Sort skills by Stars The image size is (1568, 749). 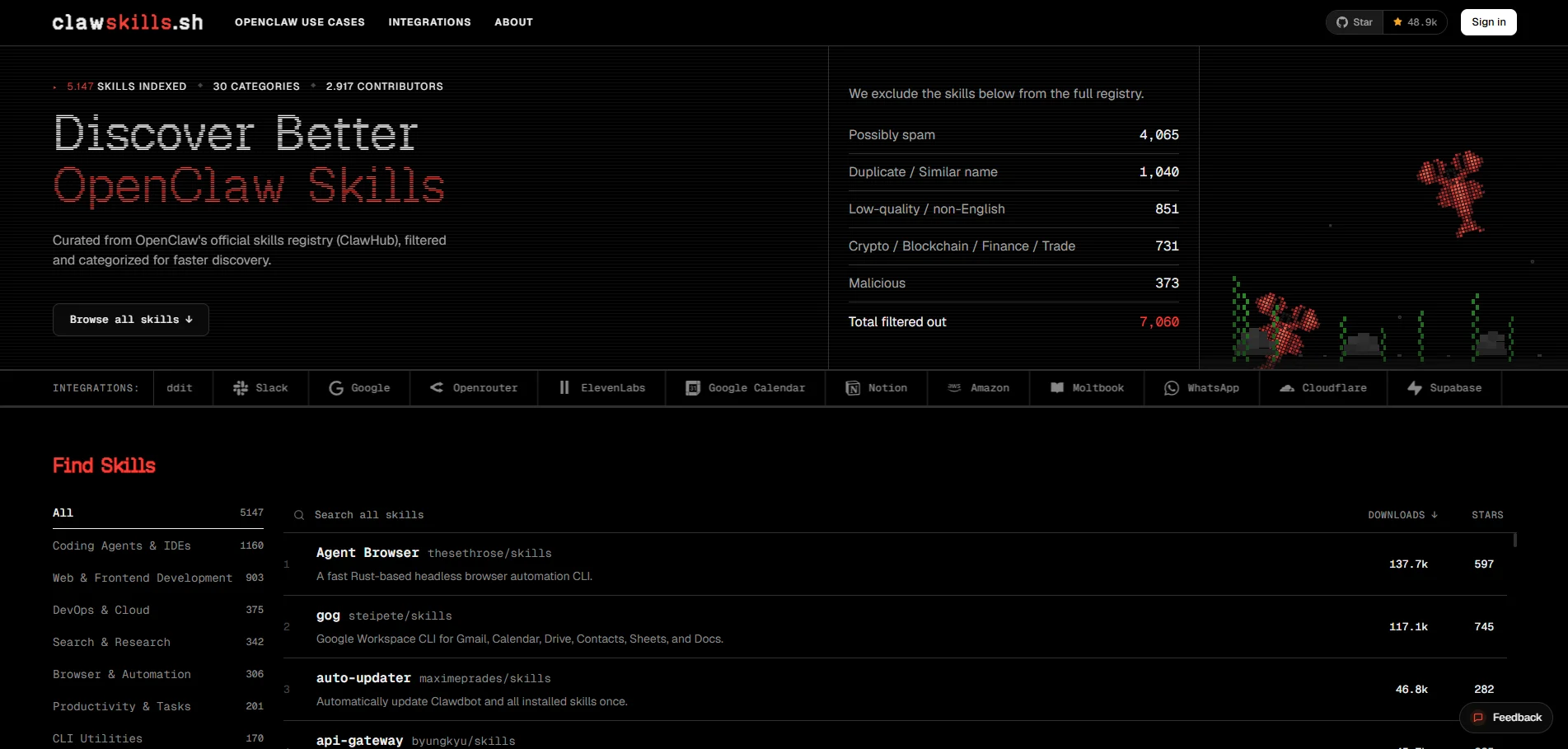(x=1488, y=515)
